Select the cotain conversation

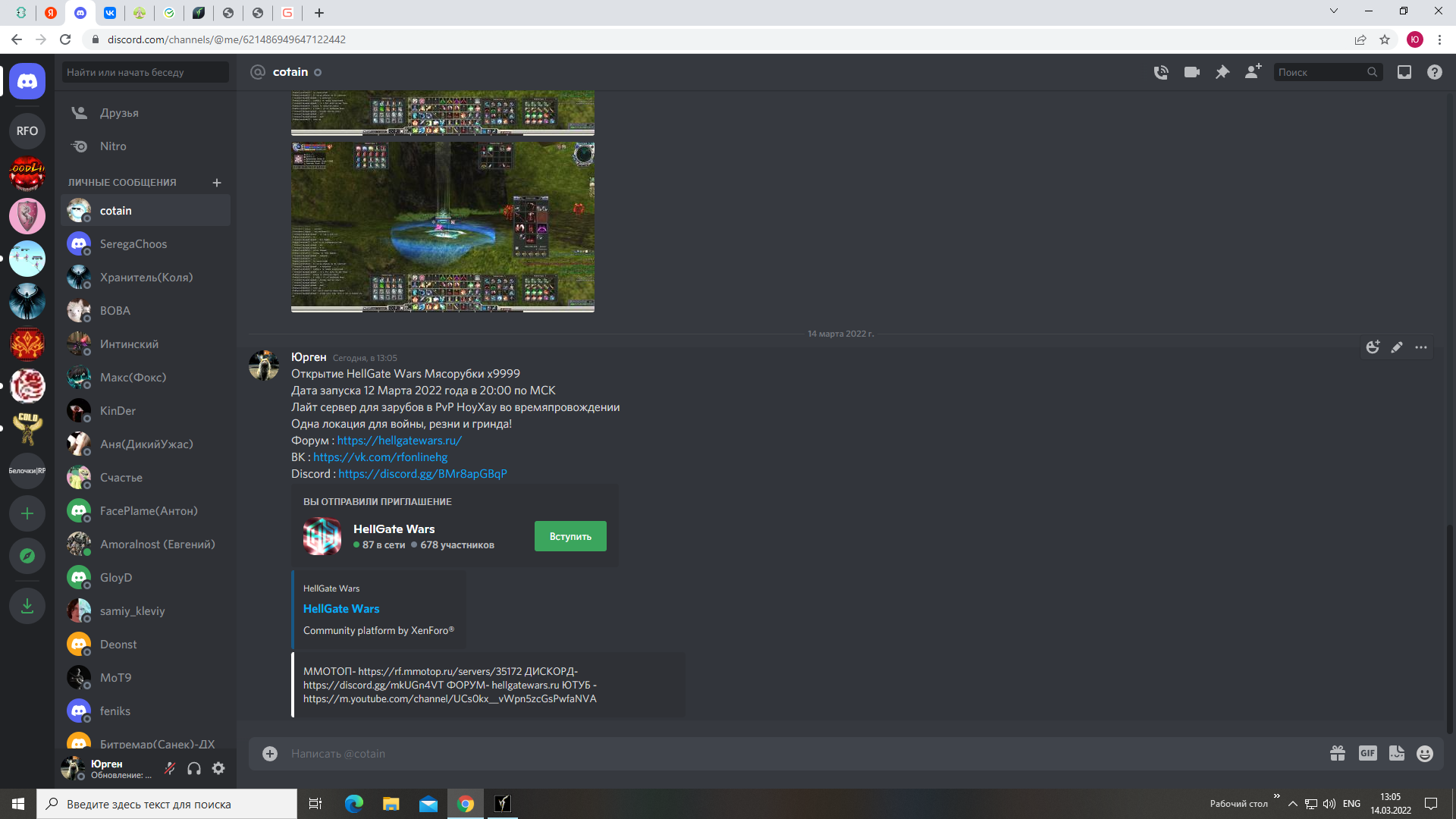click(x=146, y=211)
